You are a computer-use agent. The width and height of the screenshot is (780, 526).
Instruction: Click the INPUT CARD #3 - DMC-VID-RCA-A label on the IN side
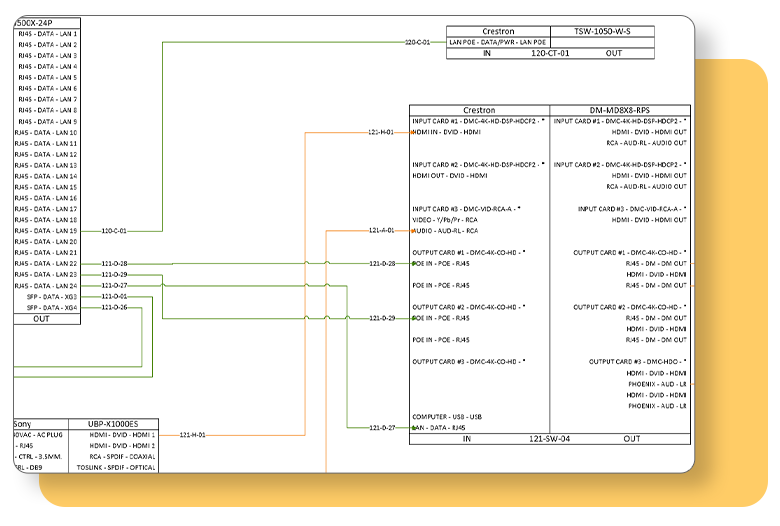466,209
